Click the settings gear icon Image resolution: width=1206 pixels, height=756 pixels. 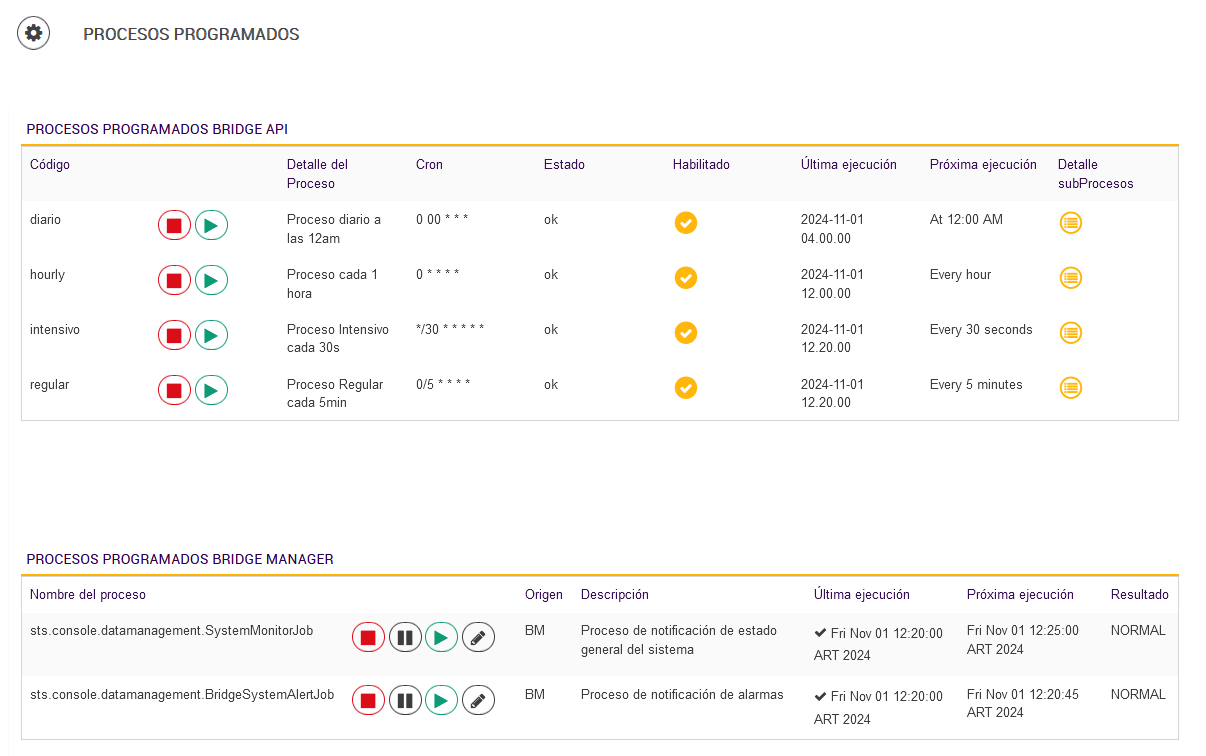pos(34,33)
